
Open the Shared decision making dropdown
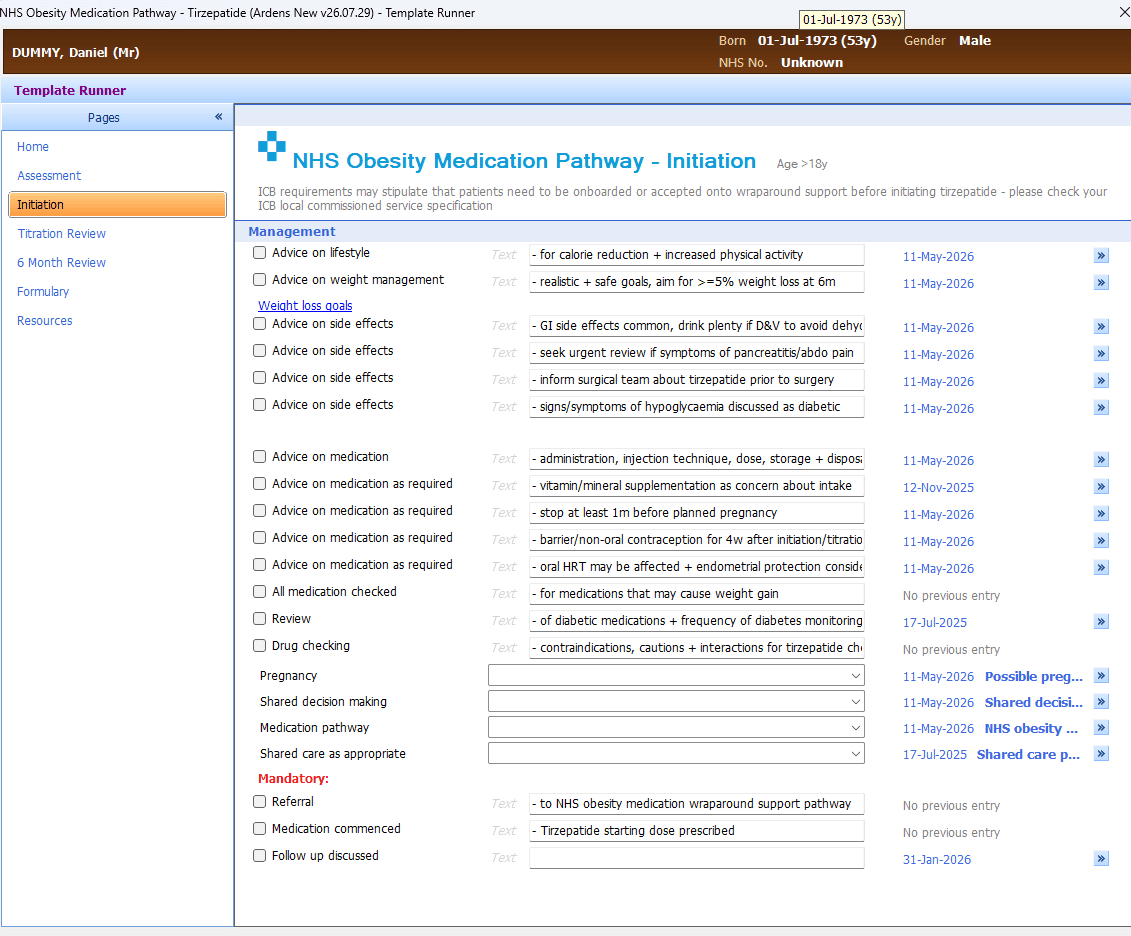(676, 702)
